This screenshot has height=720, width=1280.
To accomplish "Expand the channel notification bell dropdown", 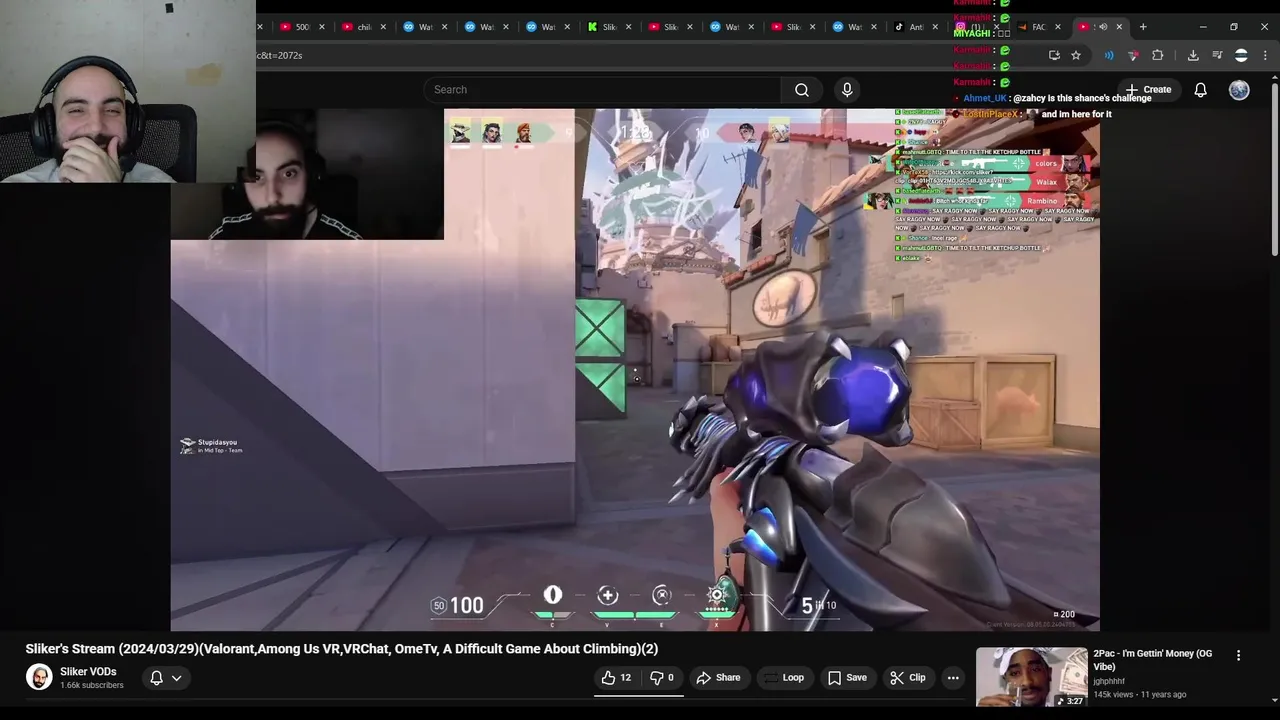I will (x=166, y=678).
